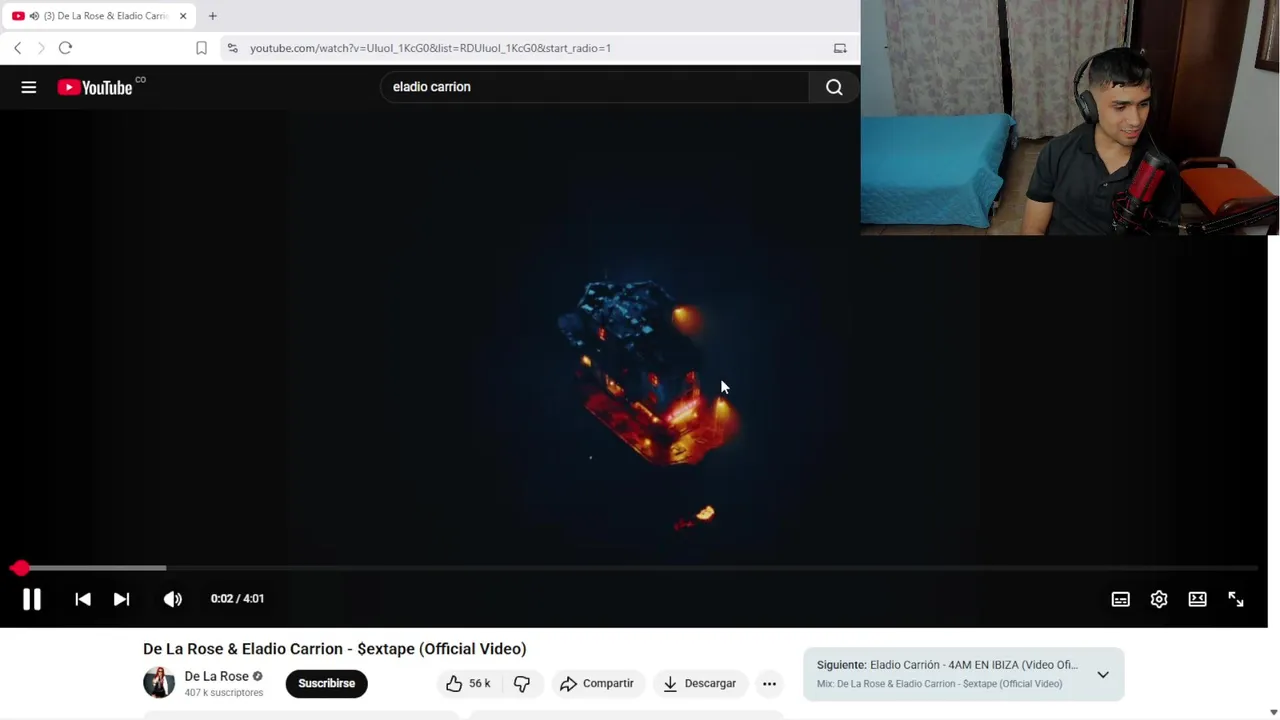The width and height of the screenshot is (1280, 720).
Task: Like the video with 56 k
Action: coord(468,683)
